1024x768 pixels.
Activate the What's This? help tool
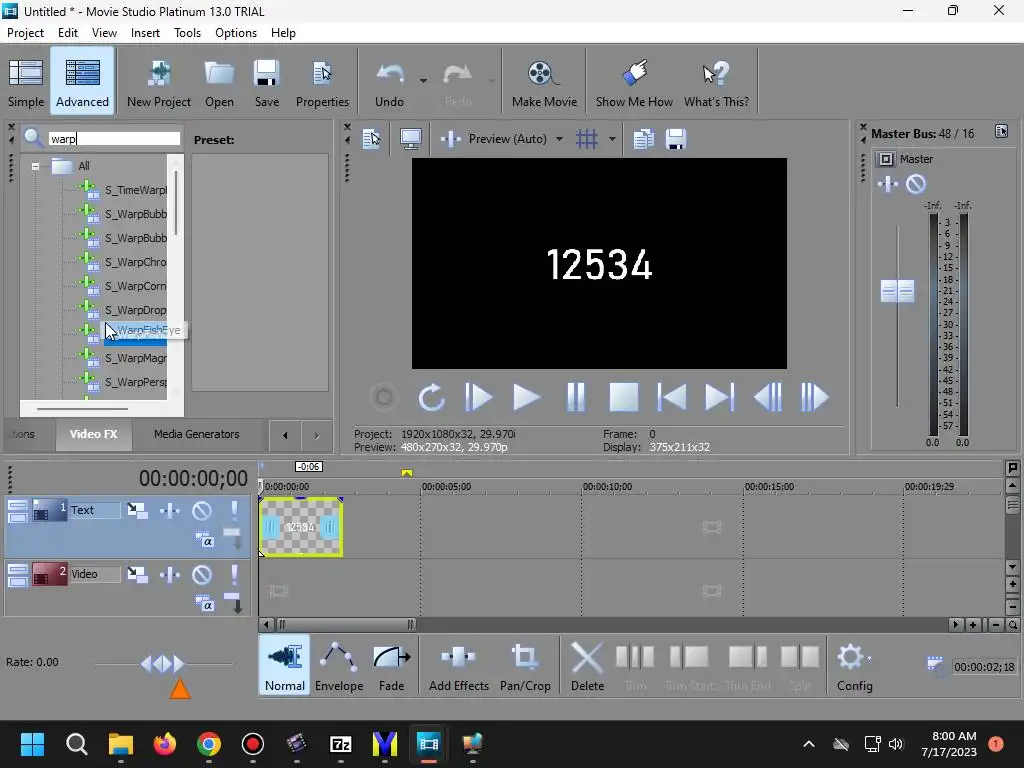click(x=716, y=83)
